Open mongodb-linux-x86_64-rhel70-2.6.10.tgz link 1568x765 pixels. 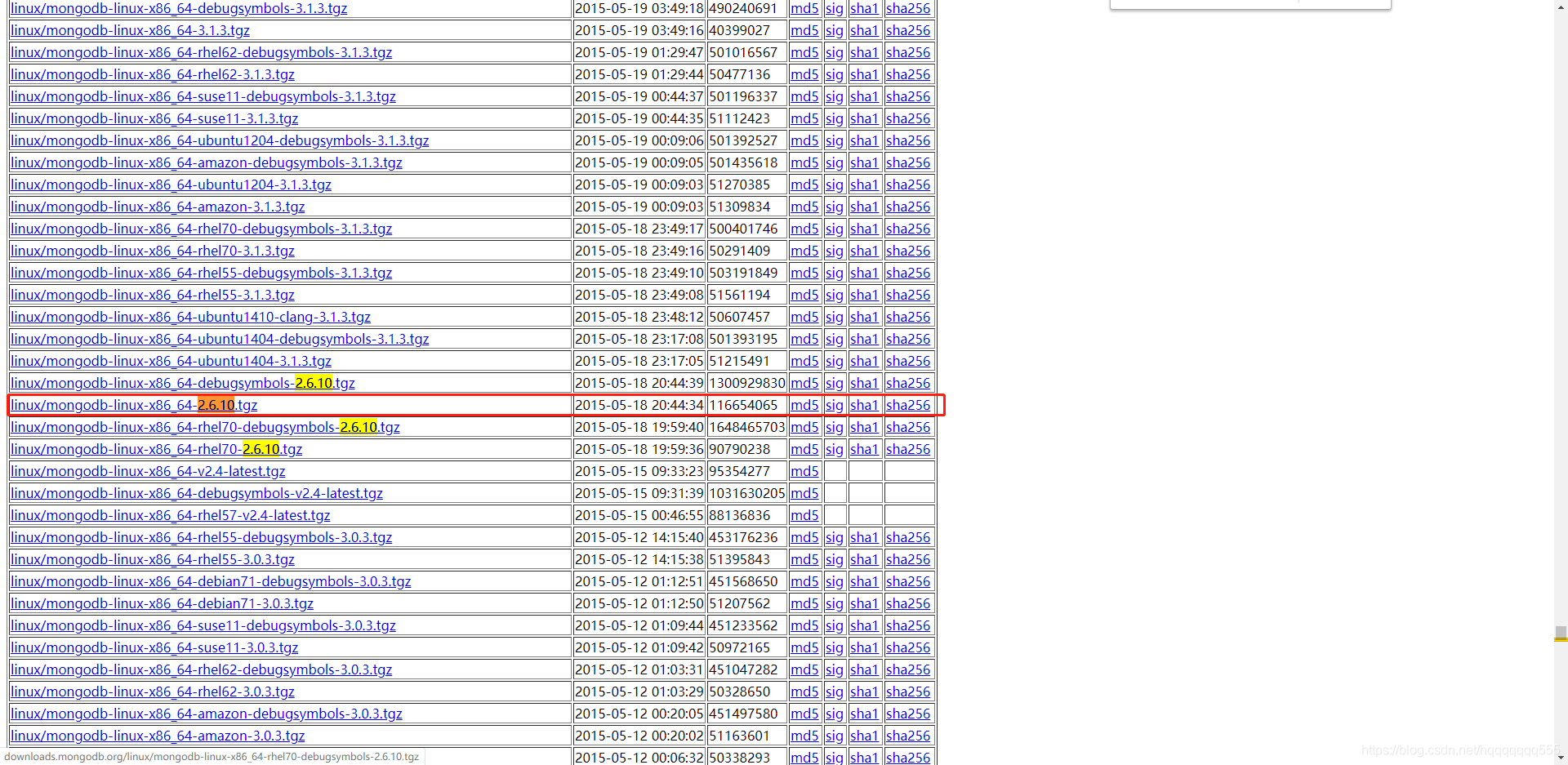pyautogui.click(x=157, y=449)
